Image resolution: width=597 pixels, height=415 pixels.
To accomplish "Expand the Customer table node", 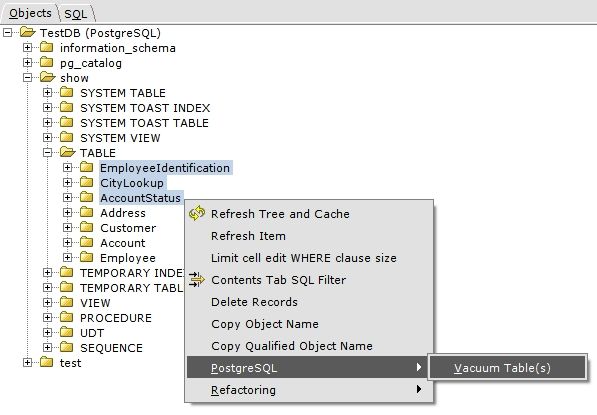I will (x=67, y=228).
